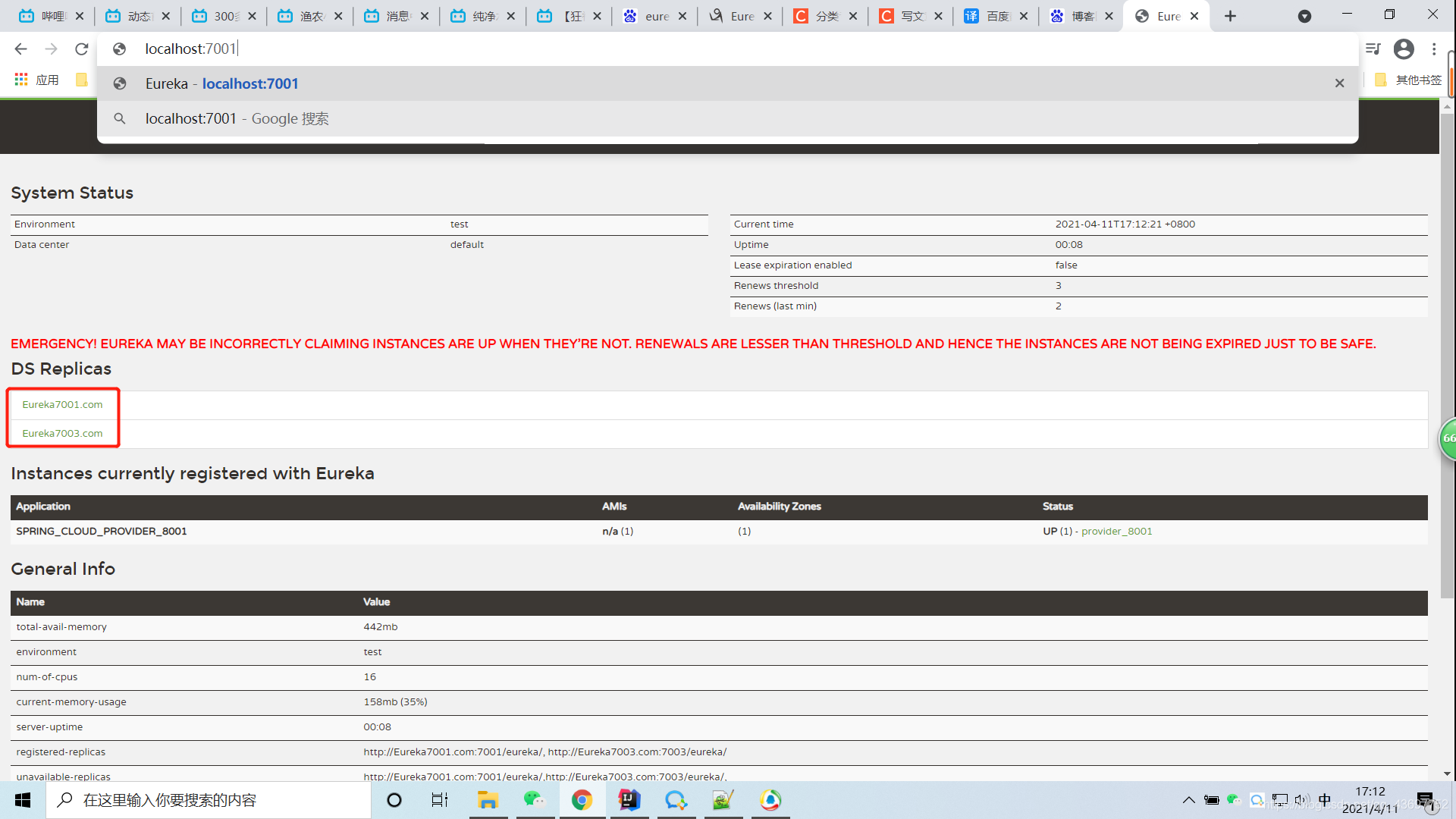Select the num-of-cpus value 16
This screenshot has width=1456, height=819.
(x=369, y=676)
